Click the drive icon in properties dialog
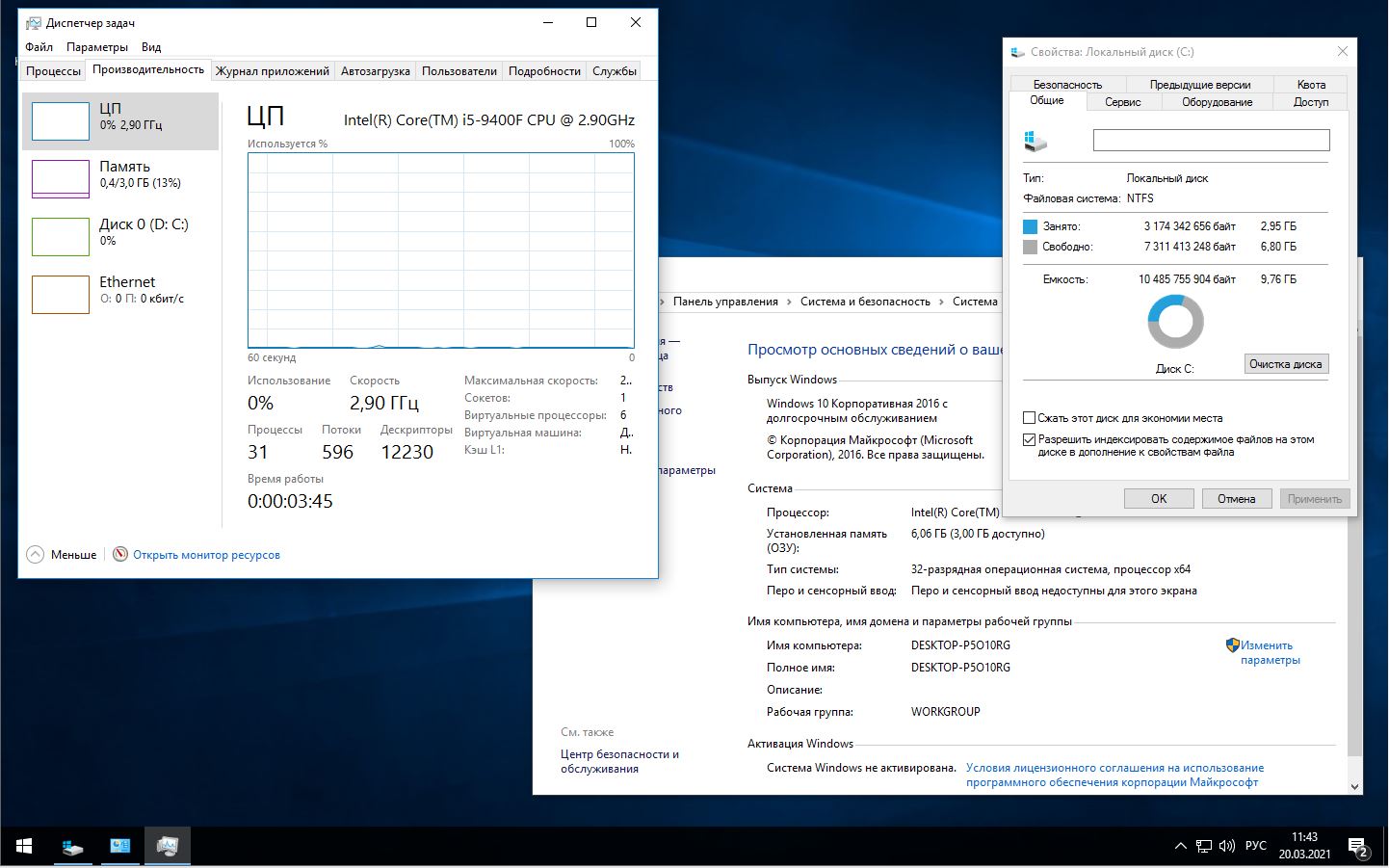 [1035, 142]
